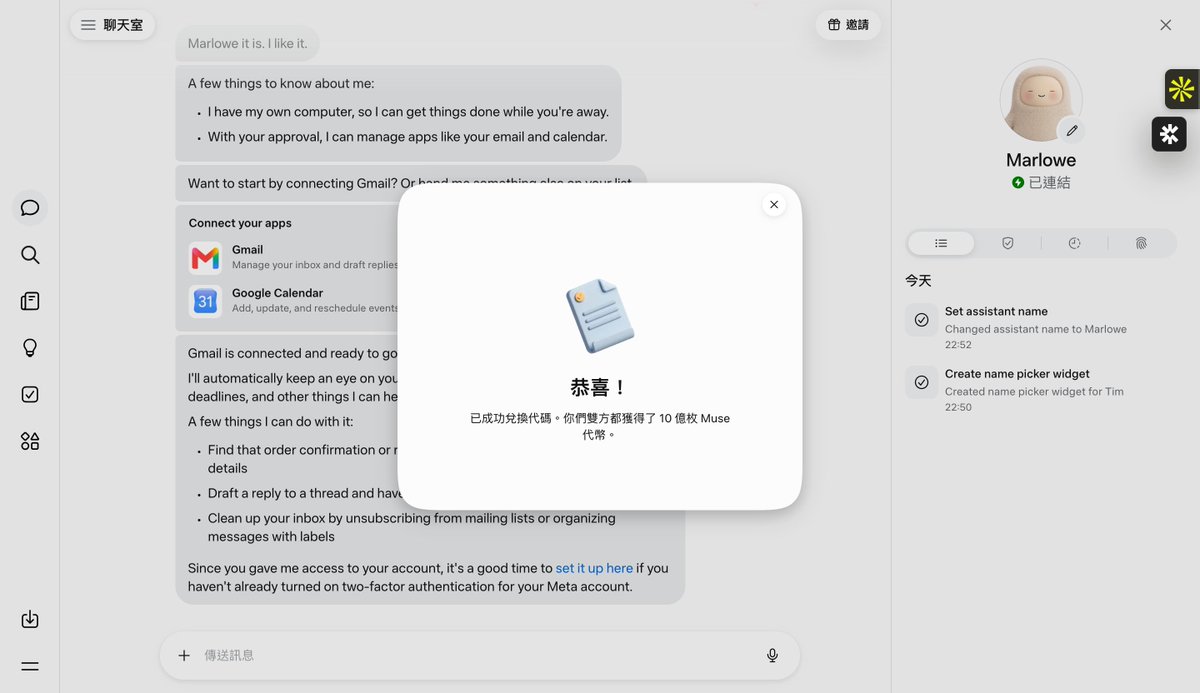
Task: Follow the "set it up here" link
Action: point(594,568)
